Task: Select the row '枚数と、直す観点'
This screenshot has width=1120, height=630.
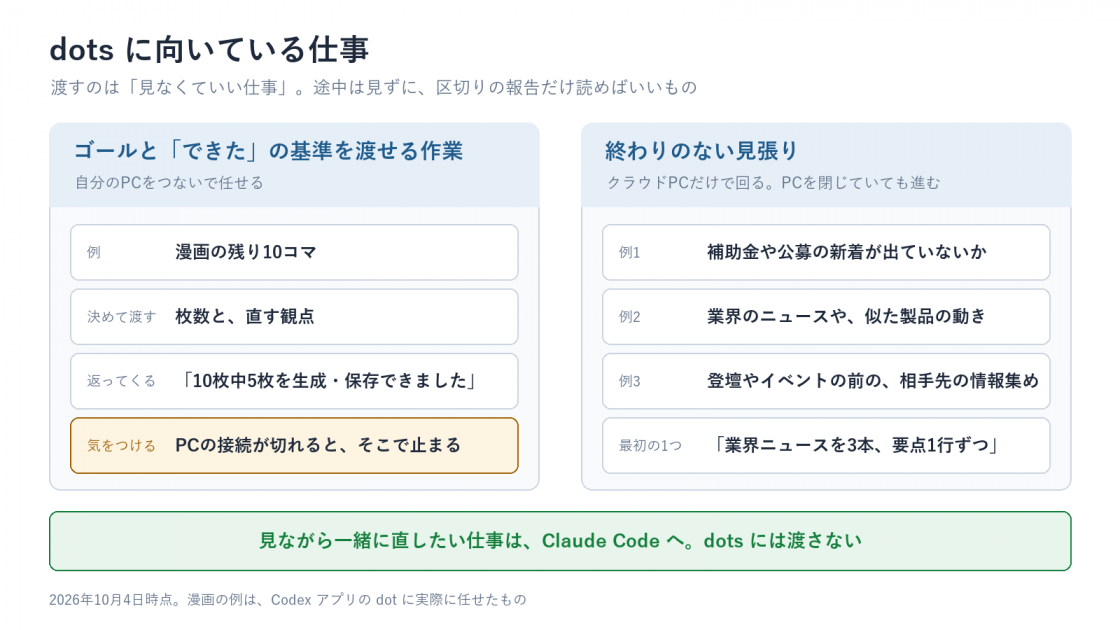Action: click(x=294, y=316)
